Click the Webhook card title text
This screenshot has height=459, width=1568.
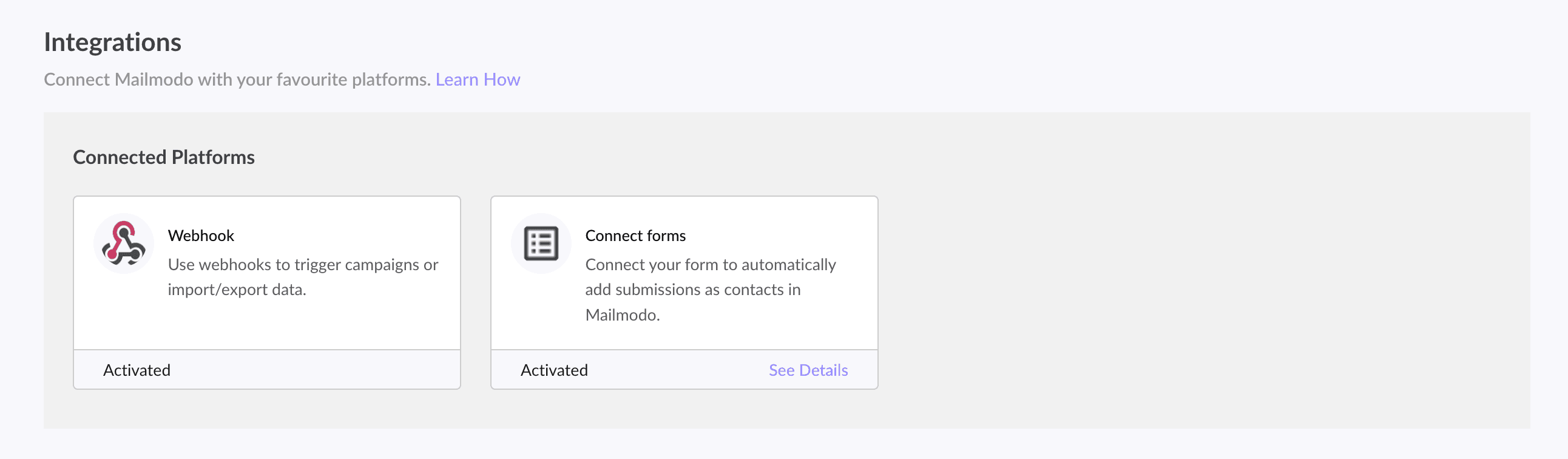coord(200,236)
